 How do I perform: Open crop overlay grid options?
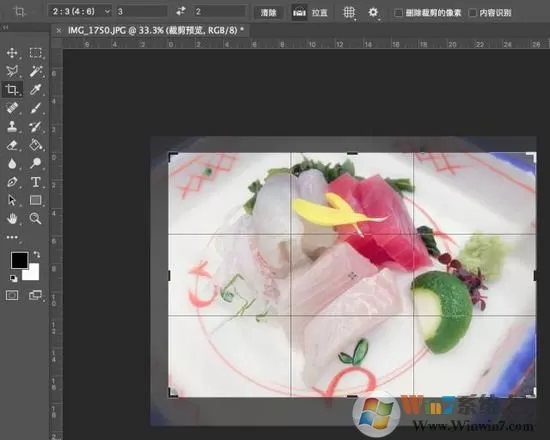coord(349,12)
